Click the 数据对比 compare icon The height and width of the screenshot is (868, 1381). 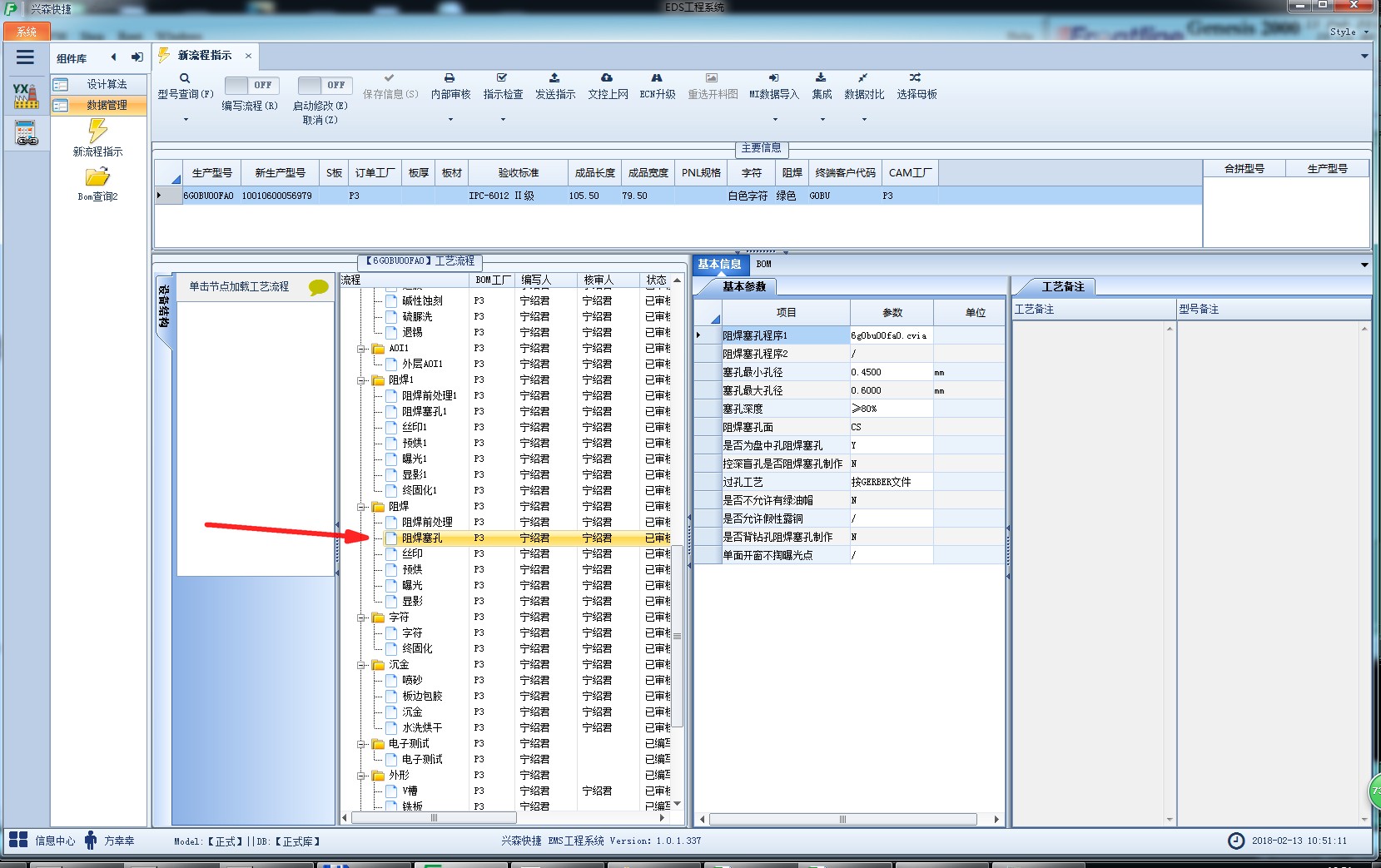click(863, 77)
